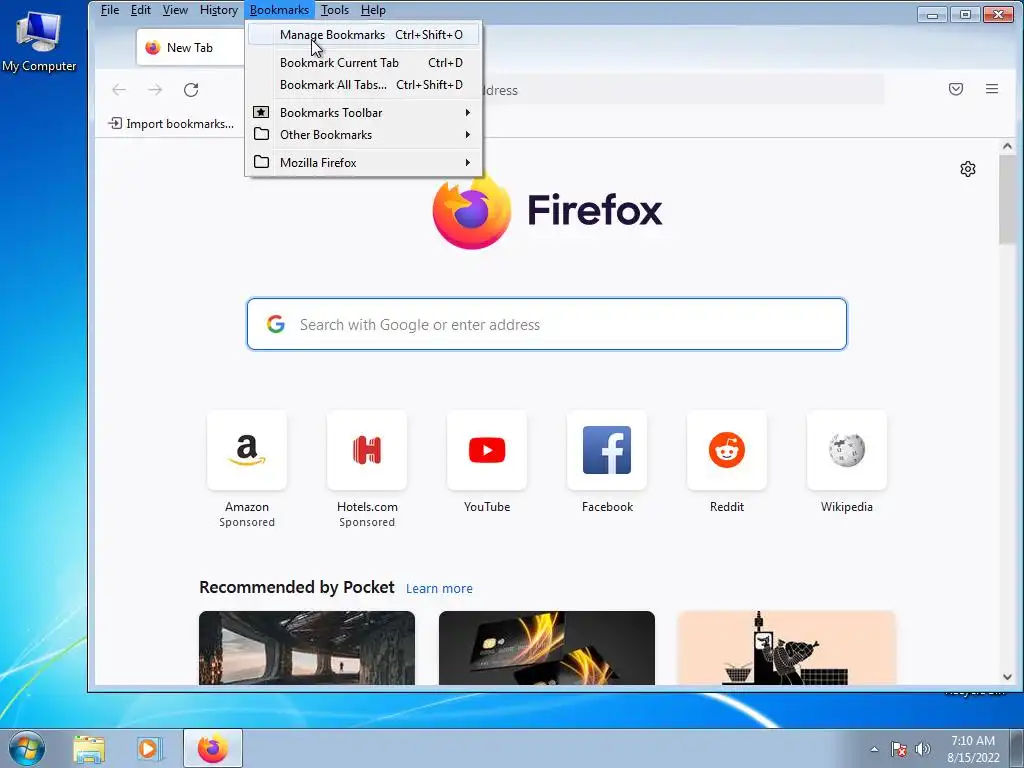The height and width of the screenshot is (768, 1024).
Task: Expand the Other Bookmarks submenu
Action: coord(363,135)
